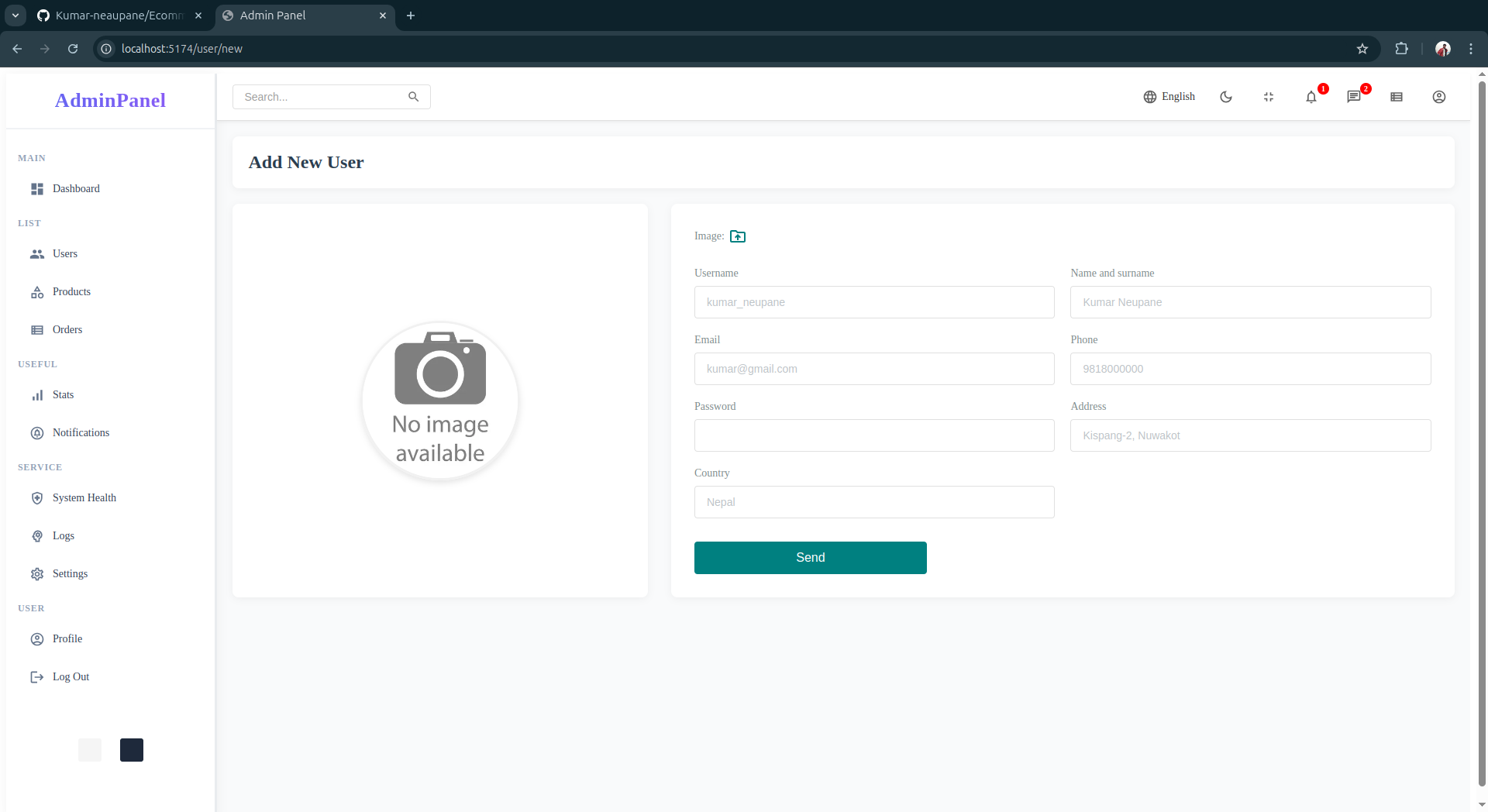Open the Chrome three-dot menu
This screenshot has width=1488, height=812.
(1470, 49)
